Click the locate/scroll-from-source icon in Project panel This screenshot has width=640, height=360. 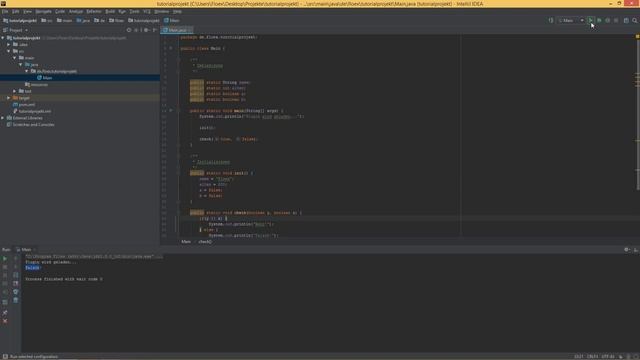[129, 30]
